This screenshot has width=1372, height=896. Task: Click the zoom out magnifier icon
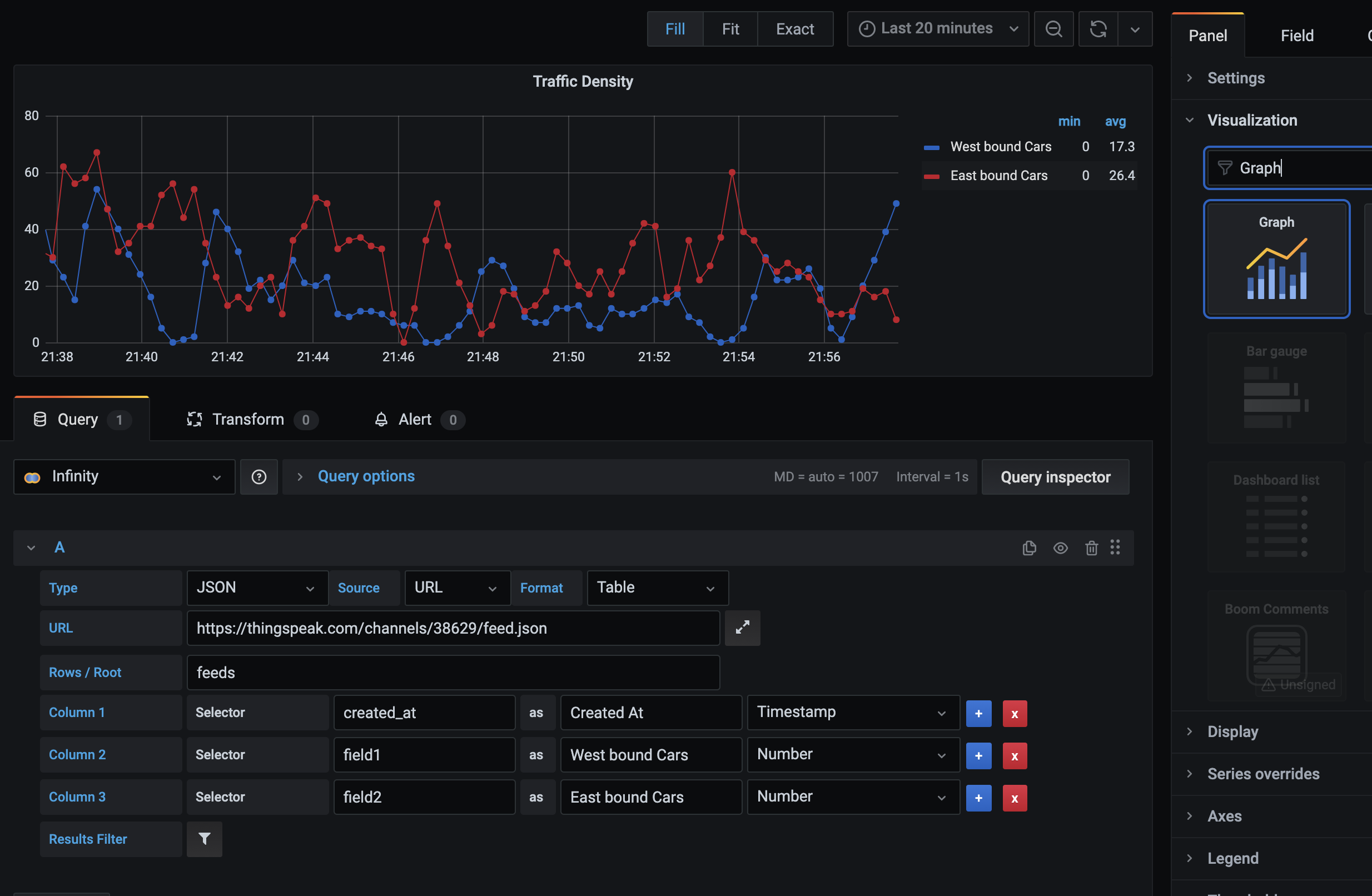pyautogui.click(x=1053, y=28)
